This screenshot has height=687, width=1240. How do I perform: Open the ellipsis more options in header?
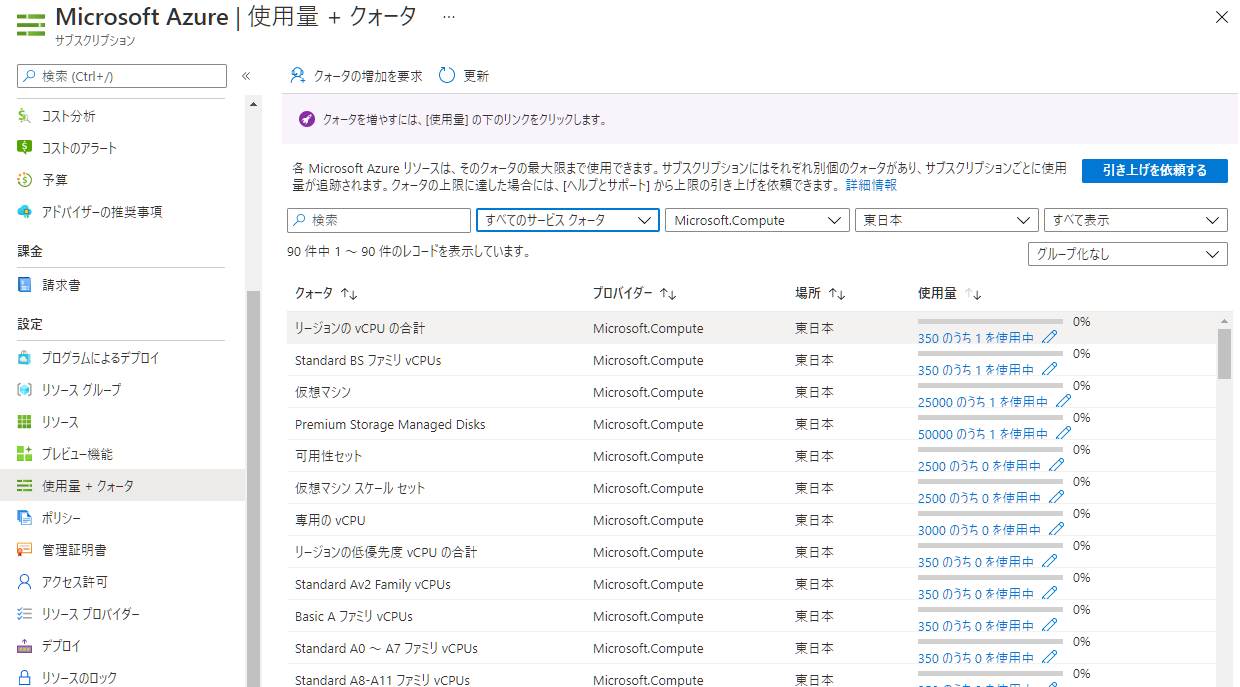[449, 17]
